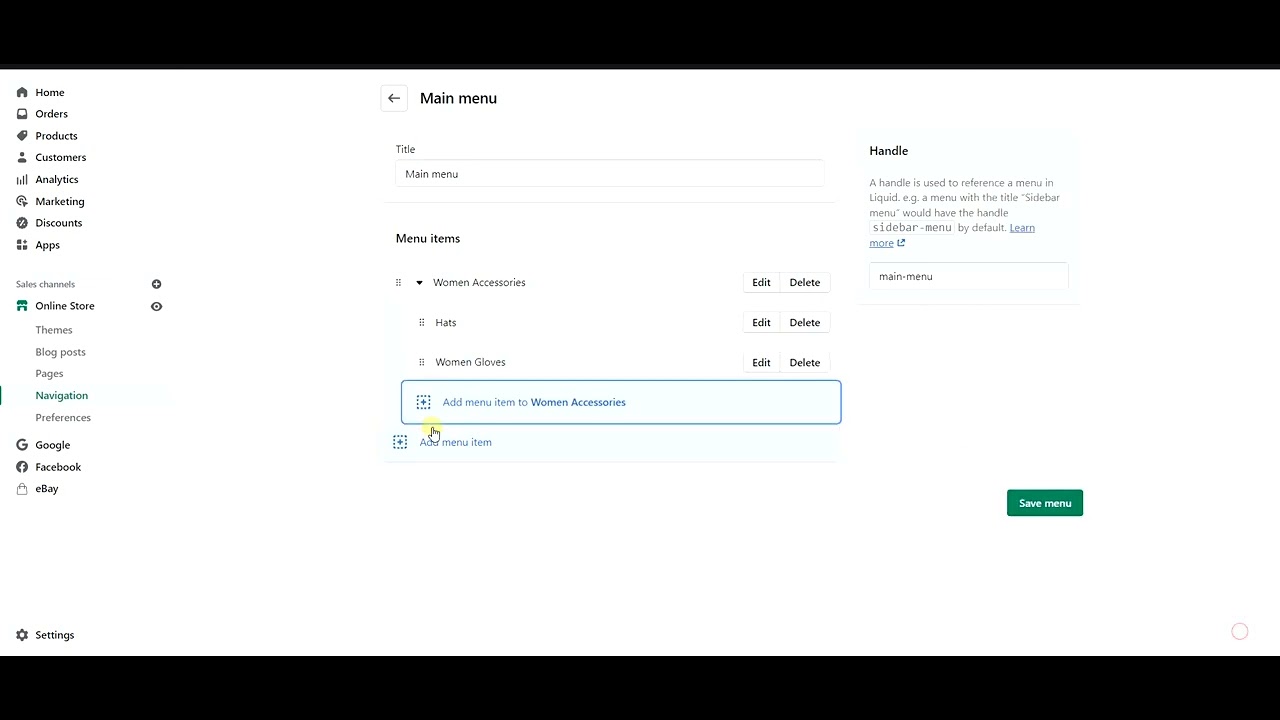Open Preferences in sidebar
This screenshot has height=720, width=1280.
63,418
